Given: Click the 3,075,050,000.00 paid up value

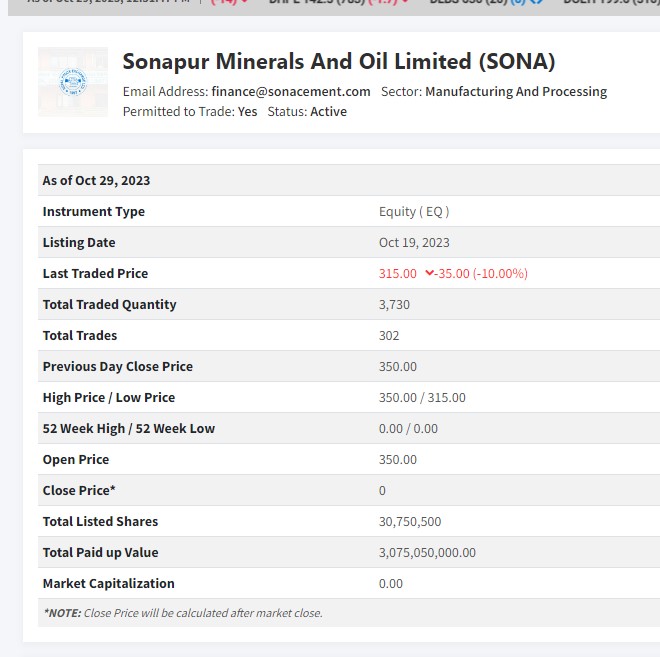Looking at the screenshot, I should pyautogui.click(x=427, y=552).
